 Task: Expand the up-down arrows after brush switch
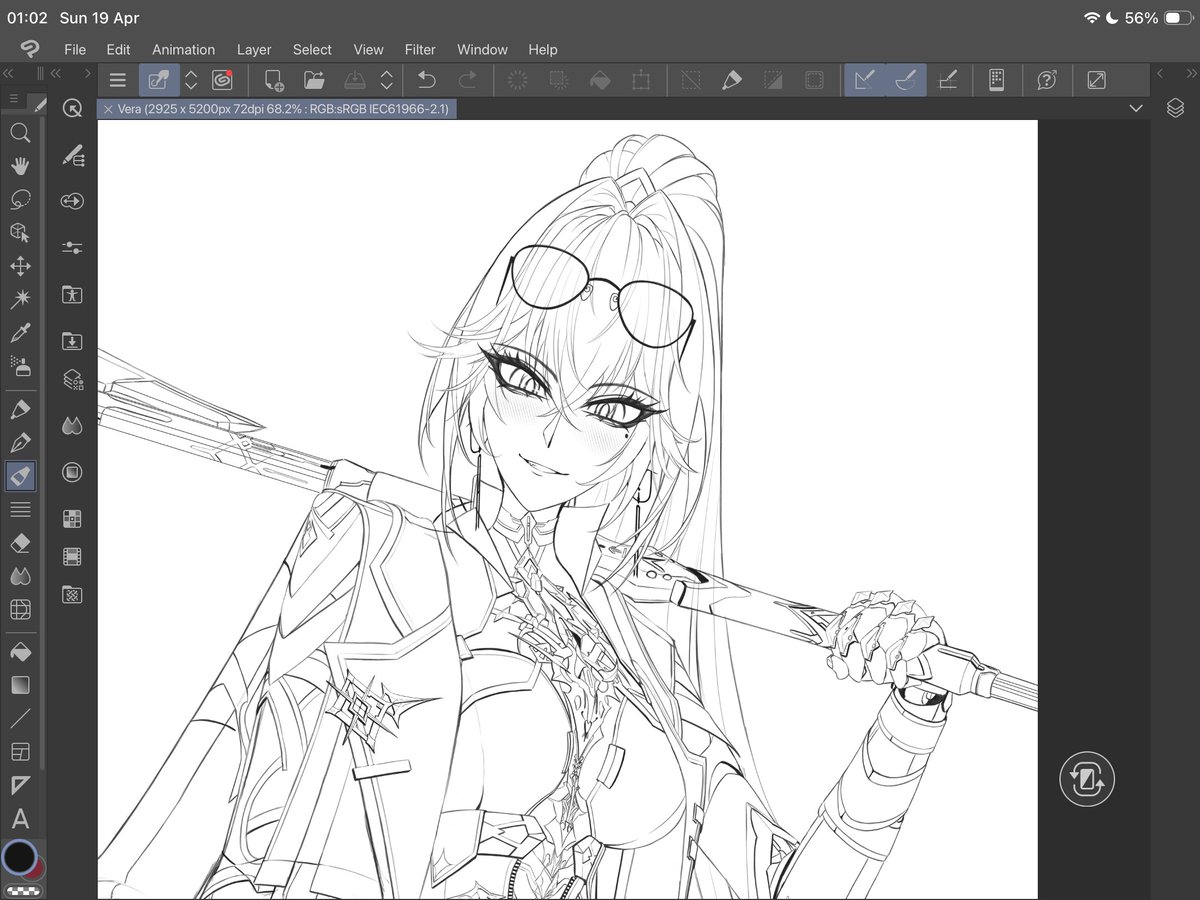(191, 80)
